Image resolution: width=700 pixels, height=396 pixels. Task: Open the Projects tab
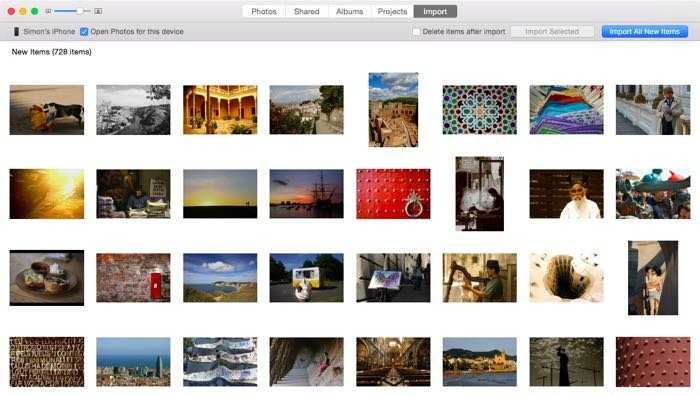pyautogui.click(x=392, y=12)
